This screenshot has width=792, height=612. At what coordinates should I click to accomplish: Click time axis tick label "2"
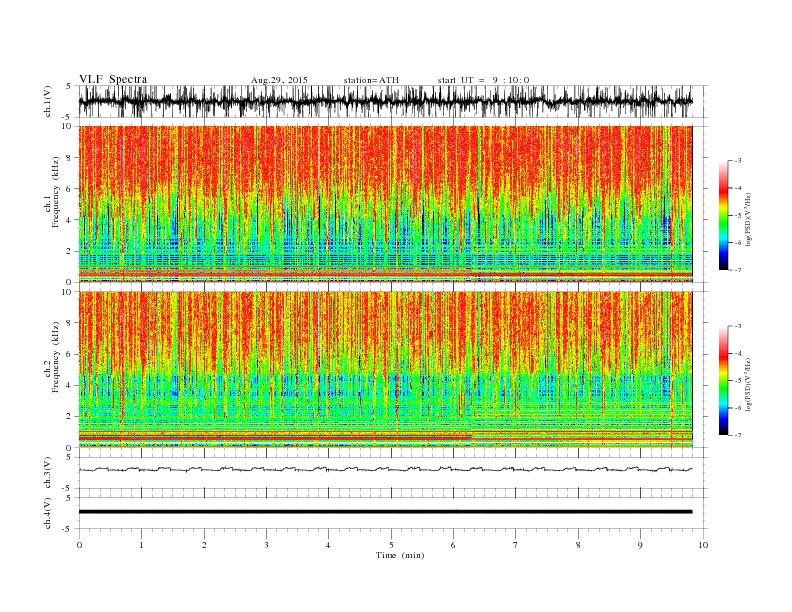pyautogui.click(x=204, y=545)
